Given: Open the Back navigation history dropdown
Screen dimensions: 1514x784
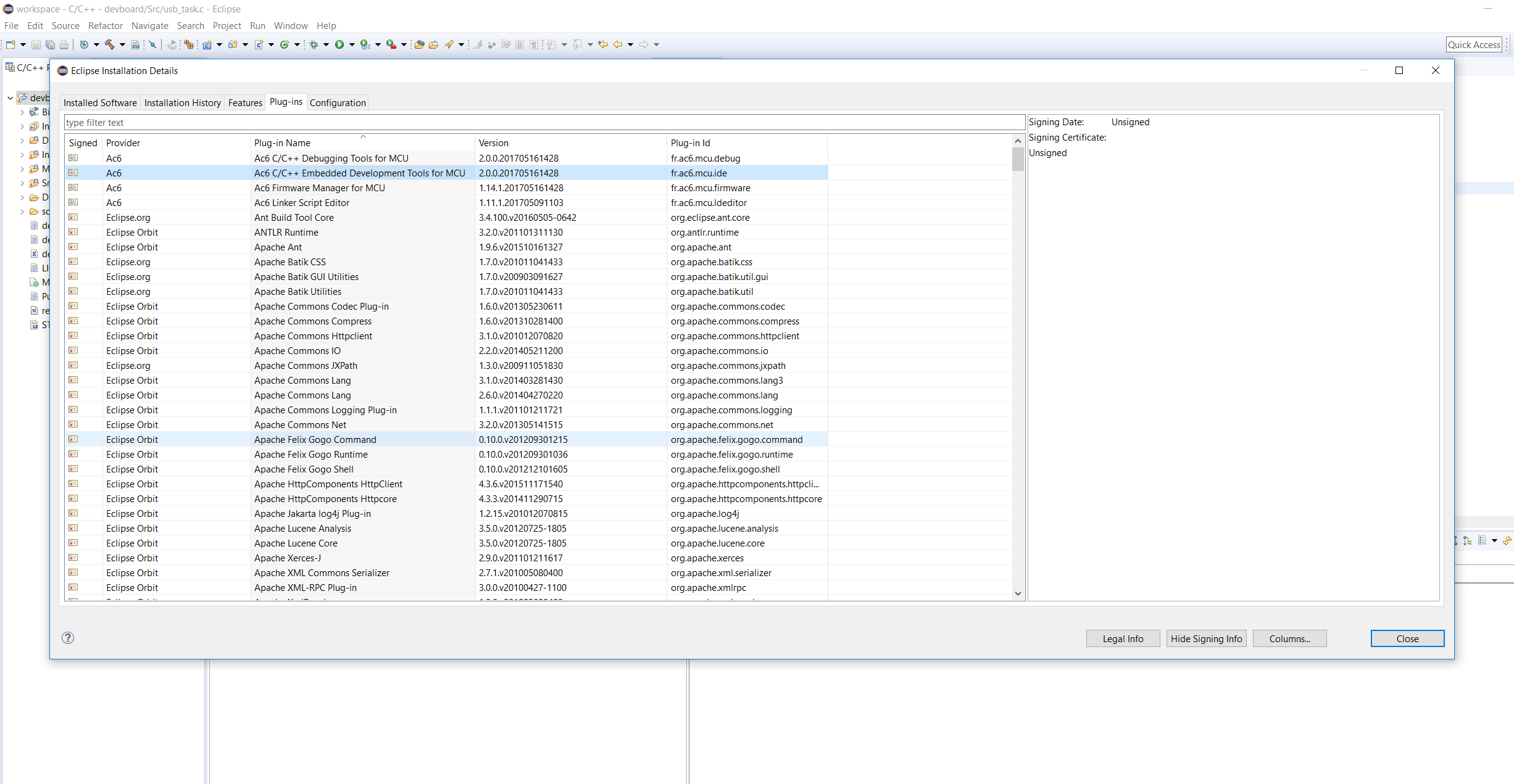Looking at the screenshot, I should pos(630,44).
